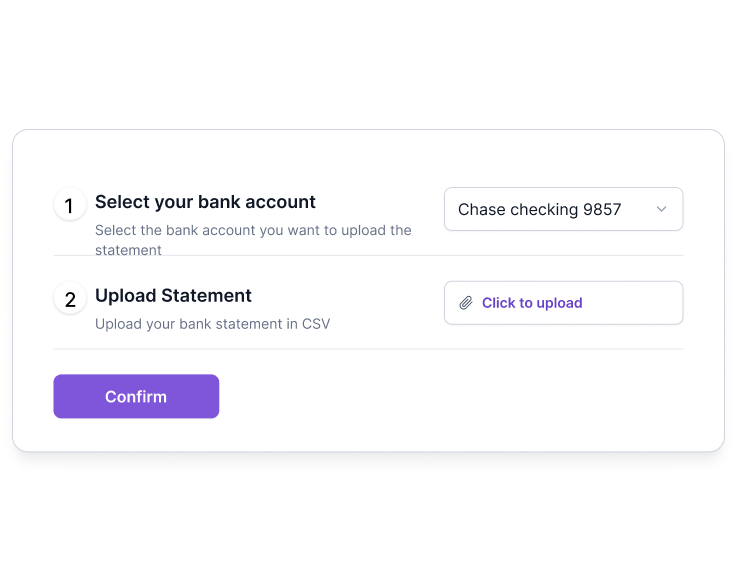Viewport: 737px width, 582px height.
Task: Open the Chase checking 9857 dropdown
Action: 564,209
